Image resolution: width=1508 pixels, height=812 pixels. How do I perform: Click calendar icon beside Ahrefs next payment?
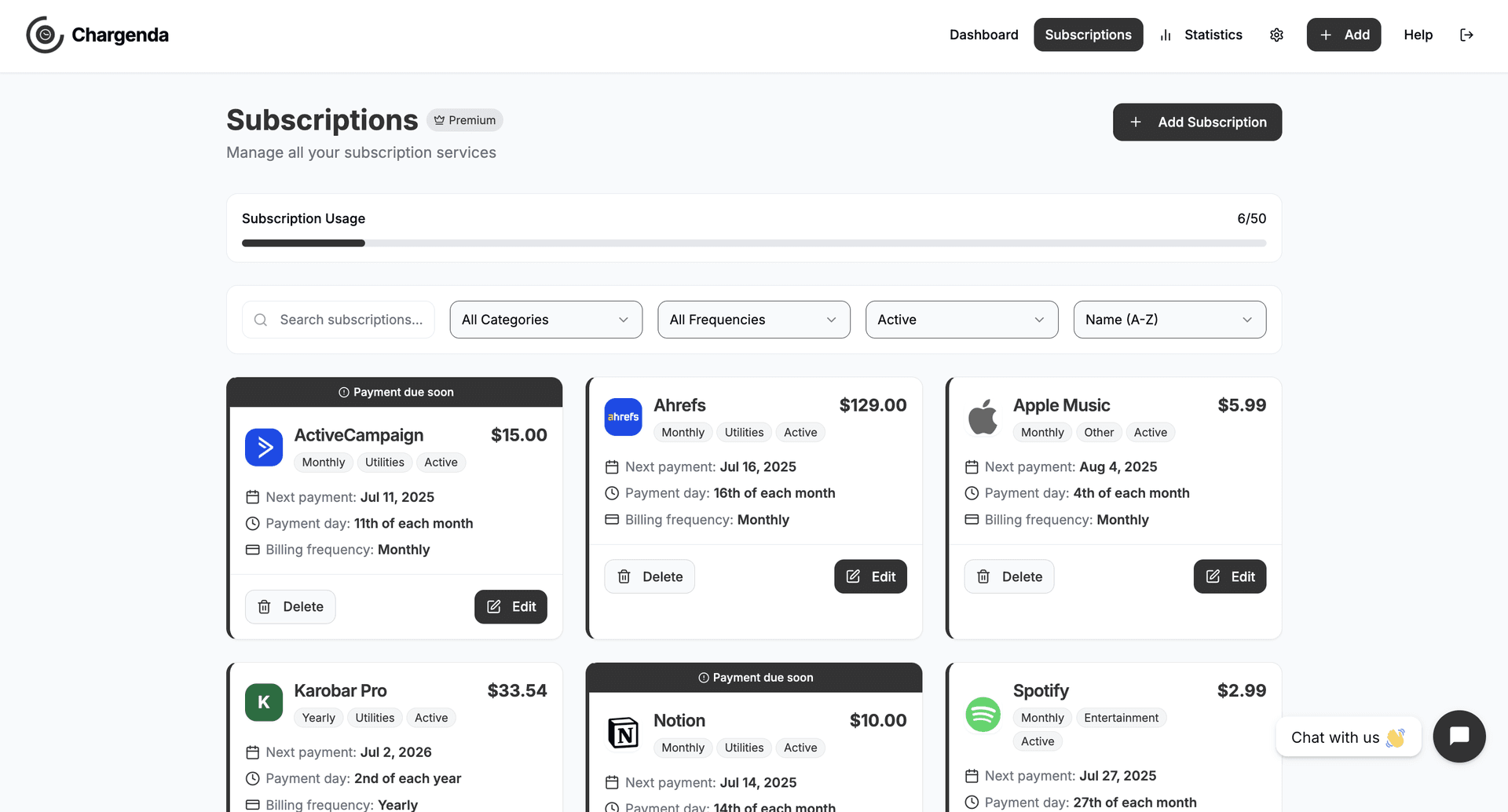(x=612, y=467)
